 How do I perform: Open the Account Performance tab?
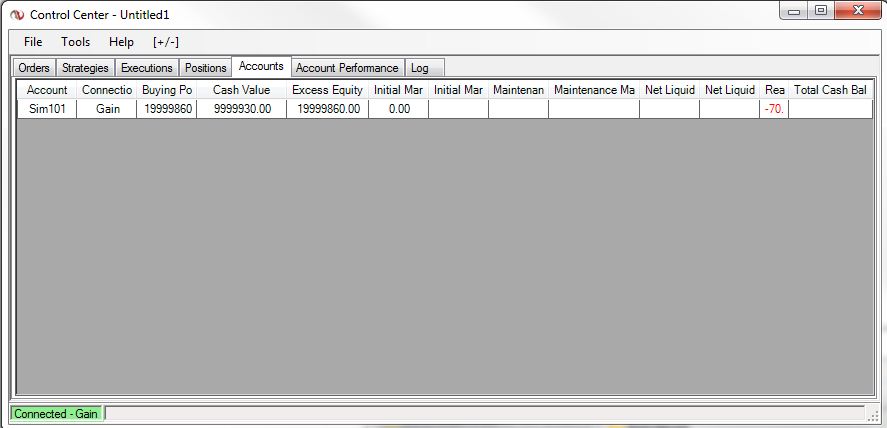point(347,68)
